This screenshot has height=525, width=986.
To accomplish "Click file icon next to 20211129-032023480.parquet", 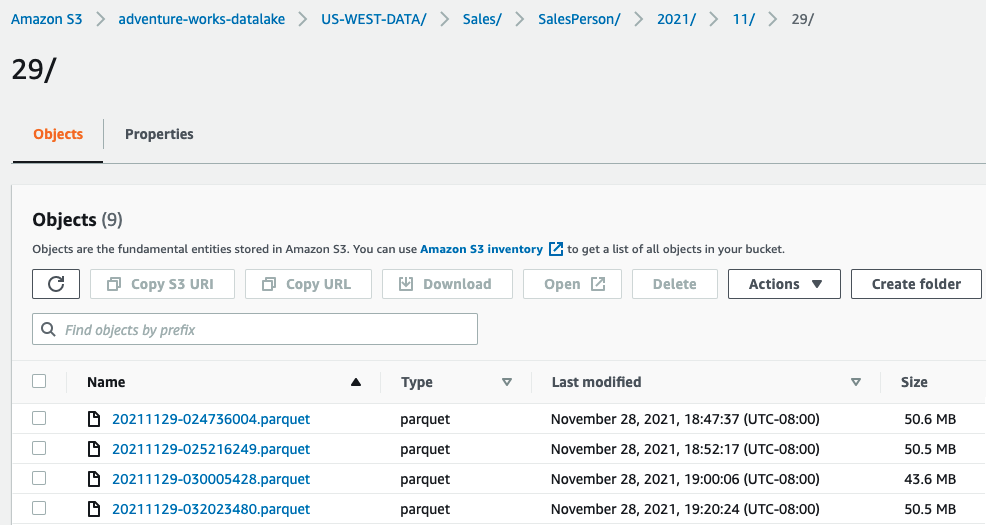I will point(95,509).
